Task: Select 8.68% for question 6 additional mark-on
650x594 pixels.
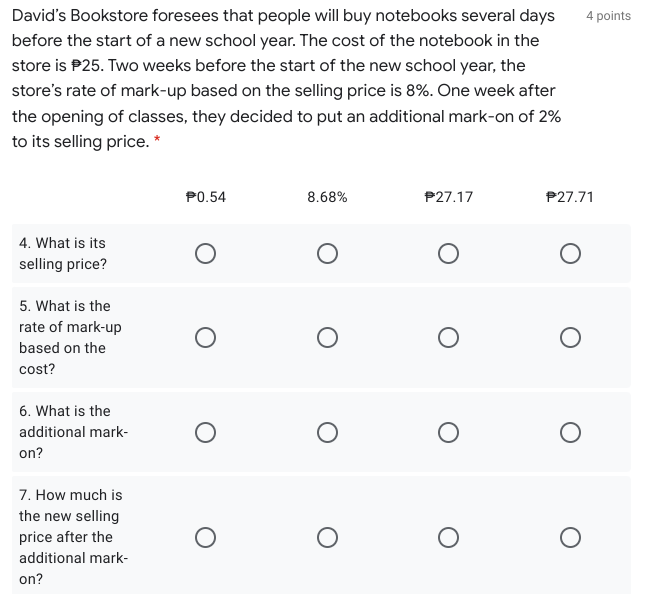Action: pos(327,432)
